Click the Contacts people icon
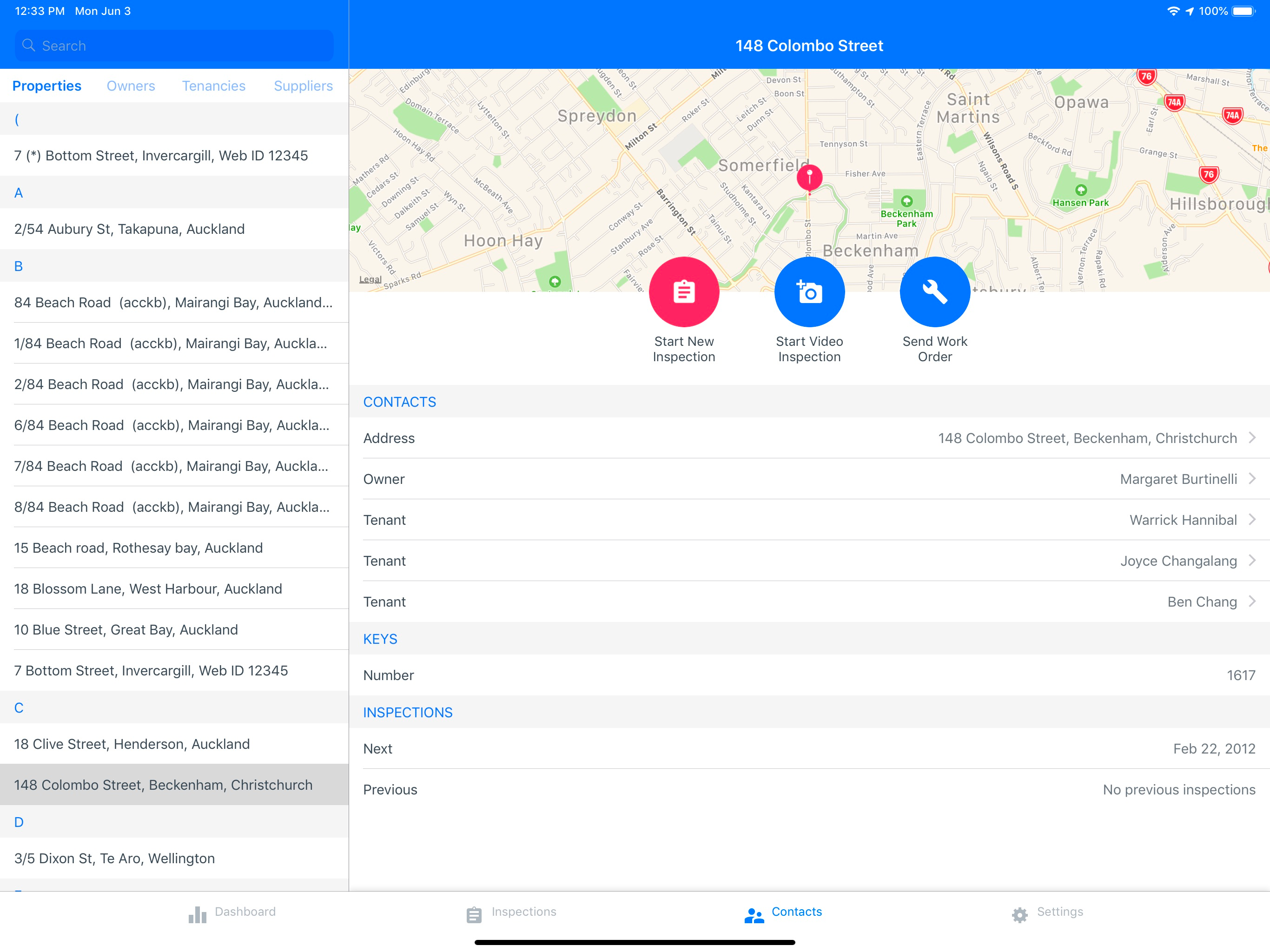1270x952 pixels. pos(754,915)
